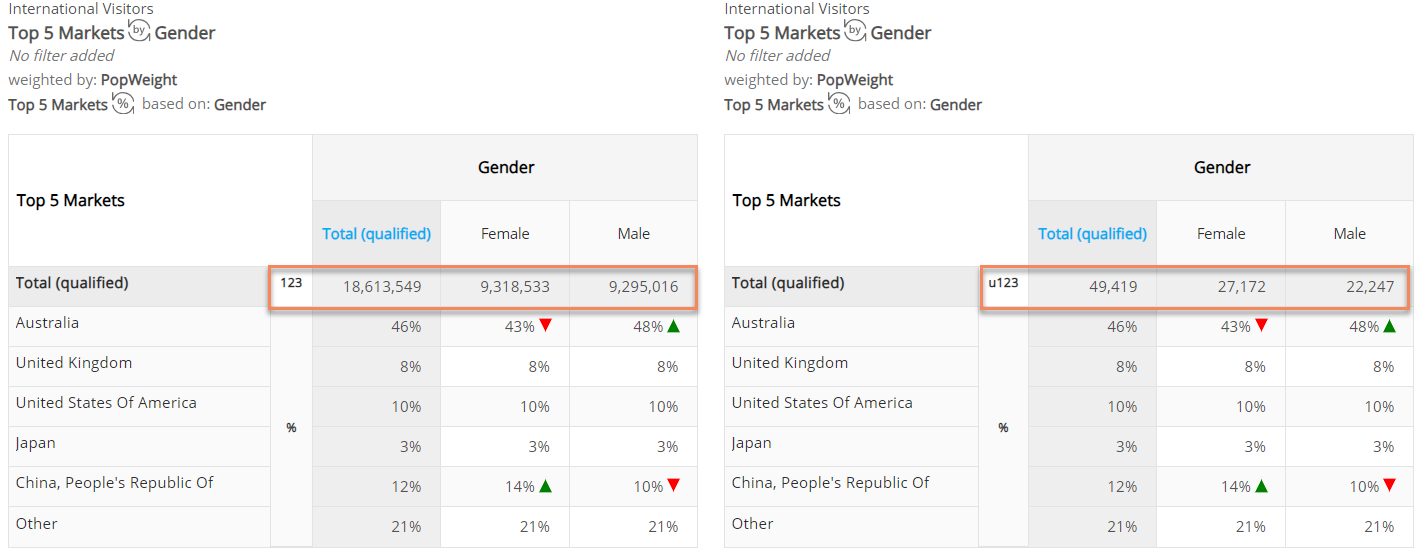Click the 'based on: Gender' label above the 123 table
Screen dimensions: 1425x554
pos(204,104)
